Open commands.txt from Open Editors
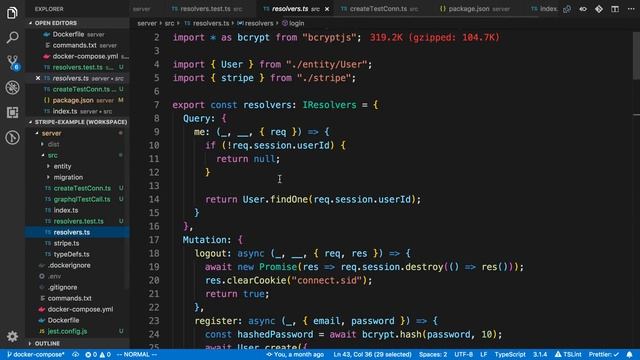This screenshot has height=360, width=640. pos(78,45)
